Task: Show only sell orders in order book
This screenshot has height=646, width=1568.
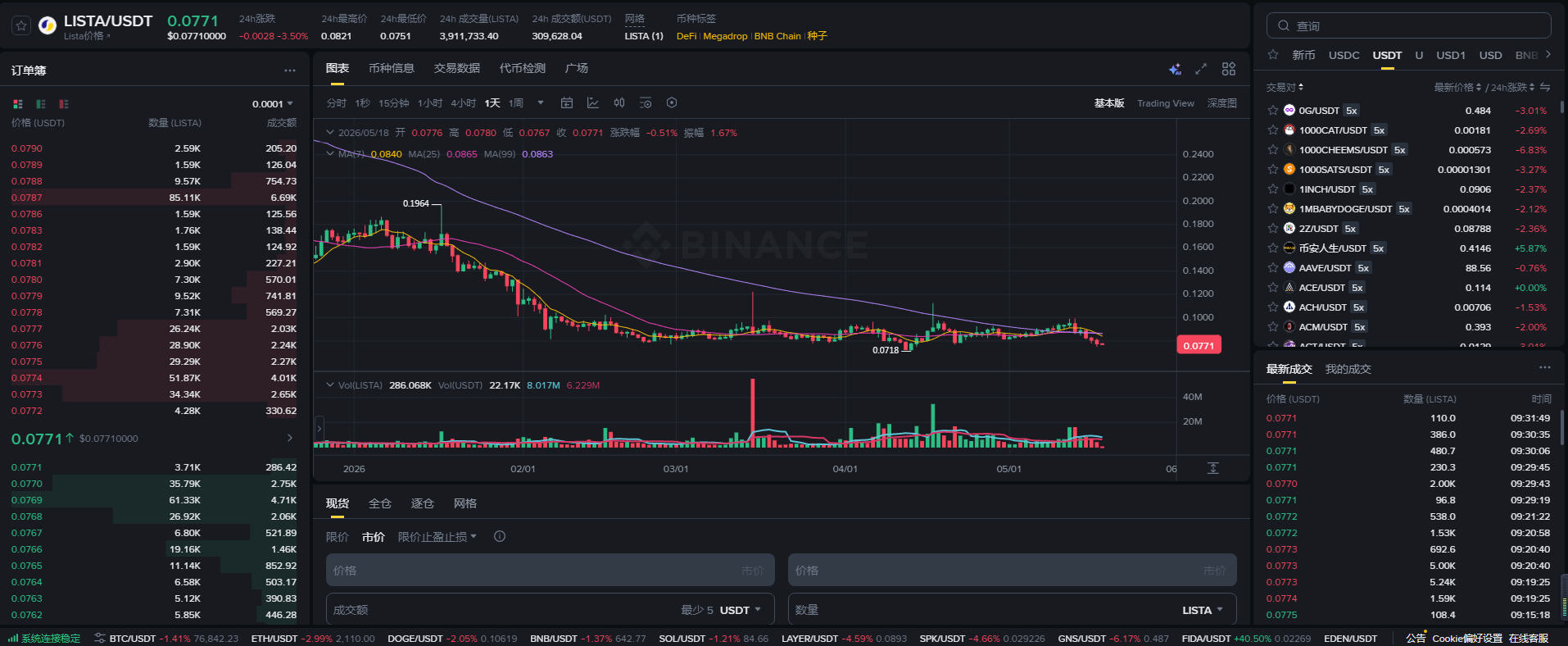Action: point(64,104)
